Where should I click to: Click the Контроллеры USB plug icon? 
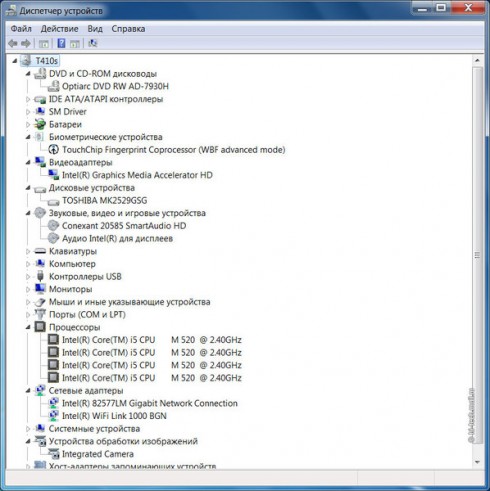click(x=40, y=276)
